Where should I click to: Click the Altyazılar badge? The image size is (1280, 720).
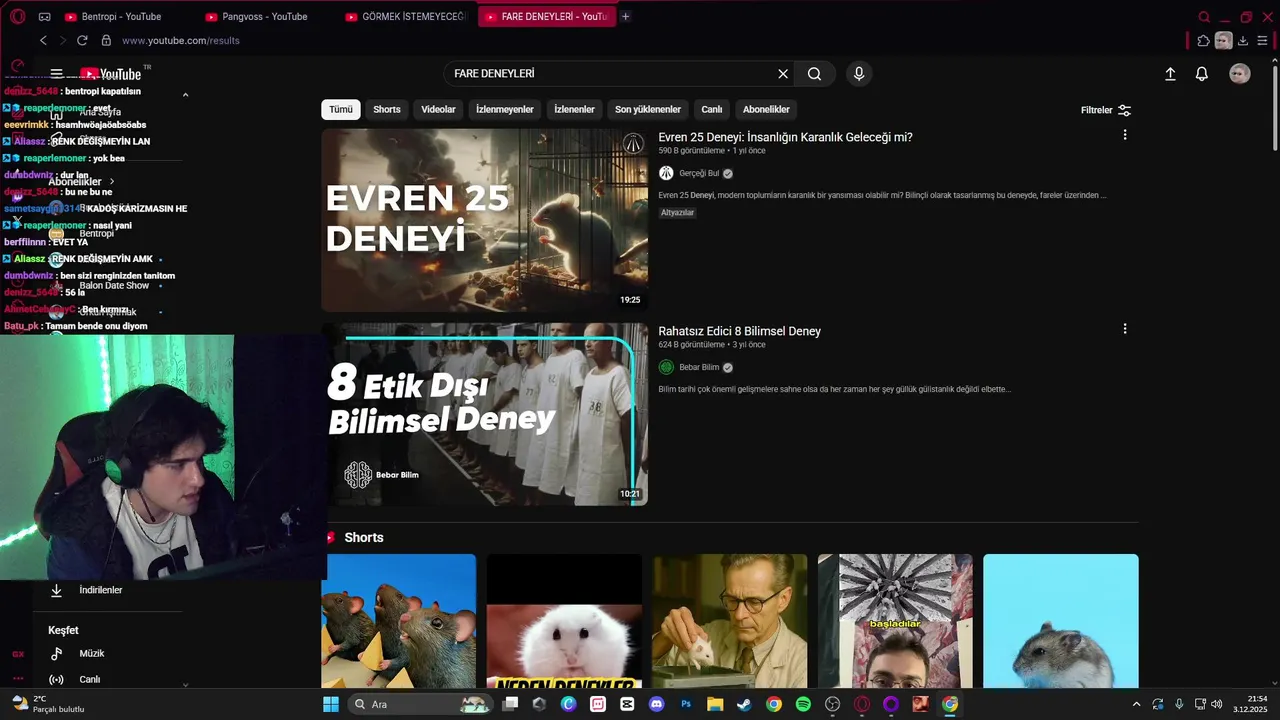tap(677, 213)
